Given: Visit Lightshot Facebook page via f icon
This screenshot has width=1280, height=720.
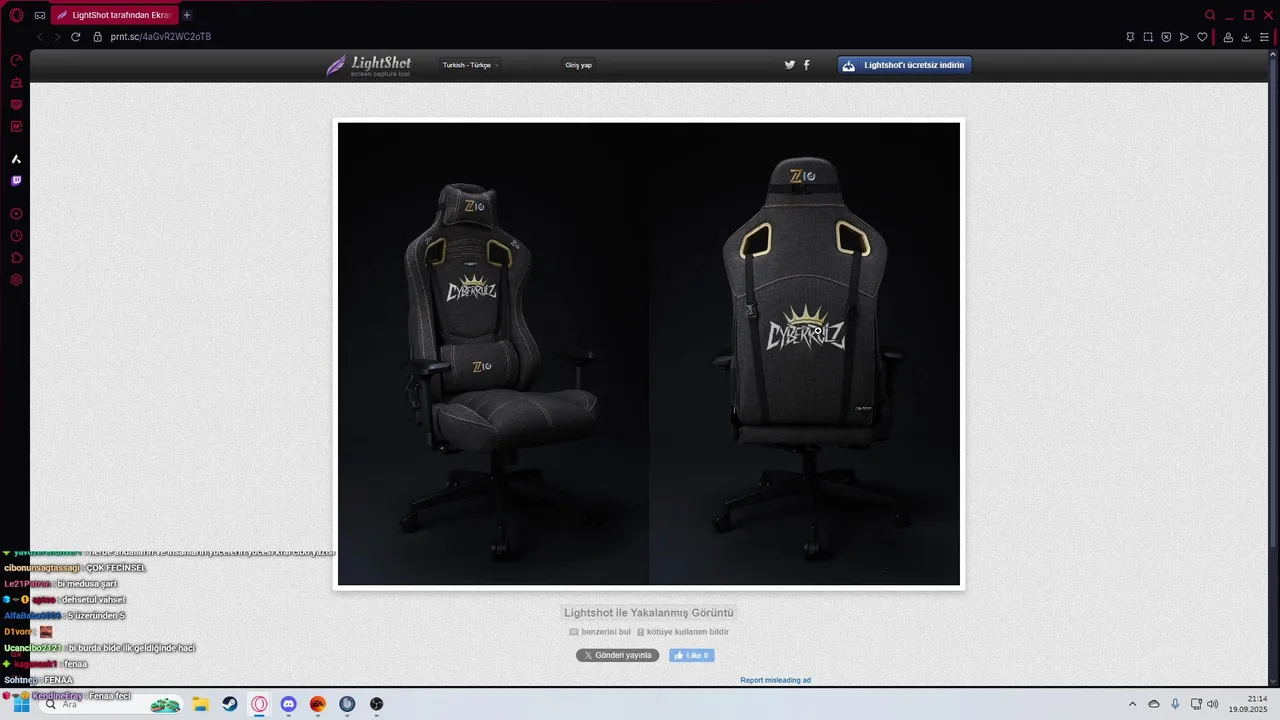Looking at the screenshot, I should point(807,65).
